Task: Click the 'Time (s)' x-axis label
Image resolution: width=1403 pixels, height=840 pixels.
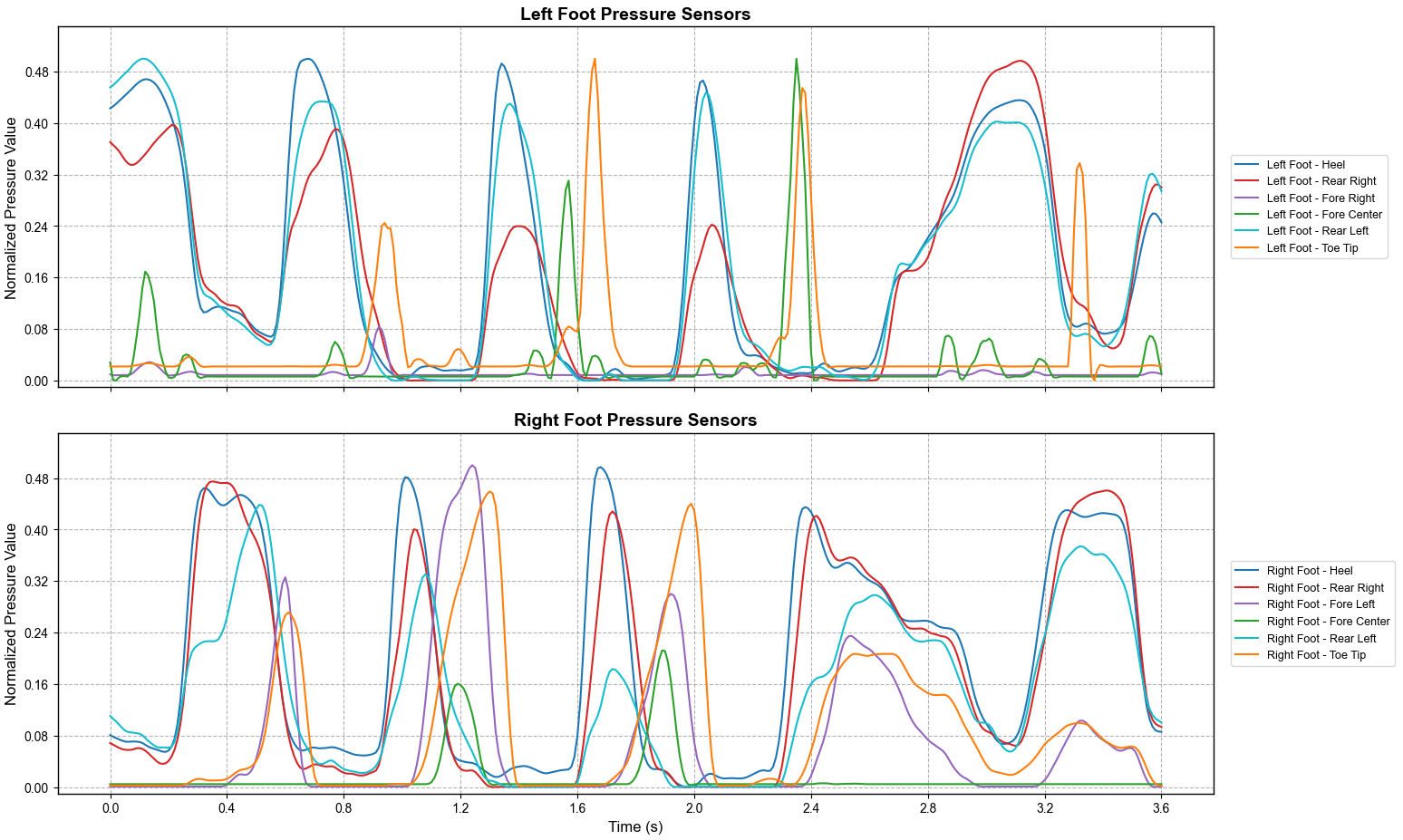Action: pyautogui.click(x=634, y=826)
